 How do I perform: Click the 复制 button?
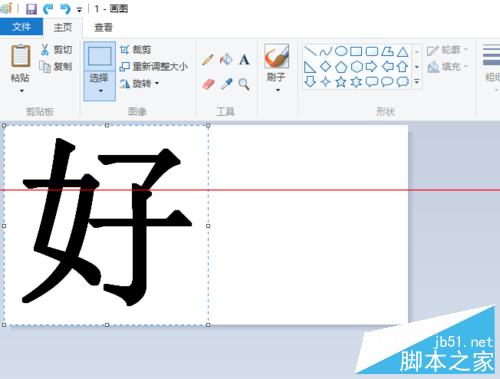click(56, 66)
